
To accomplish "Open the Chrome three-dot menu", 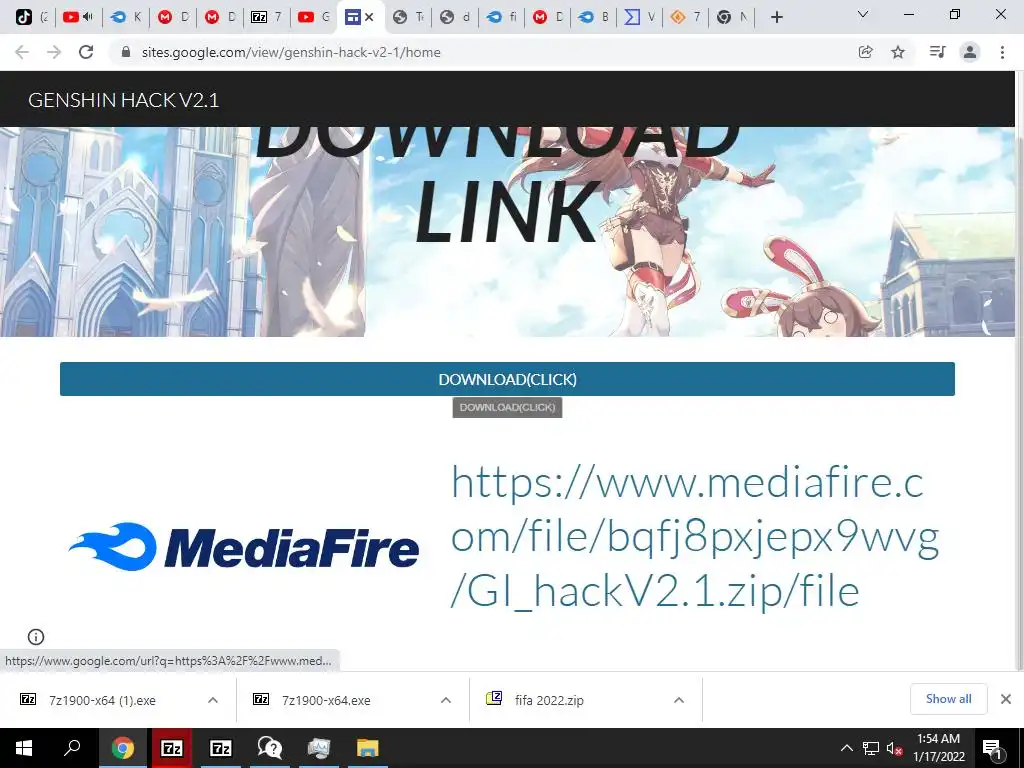I will pyautogui.click(x=1002, y=52).
